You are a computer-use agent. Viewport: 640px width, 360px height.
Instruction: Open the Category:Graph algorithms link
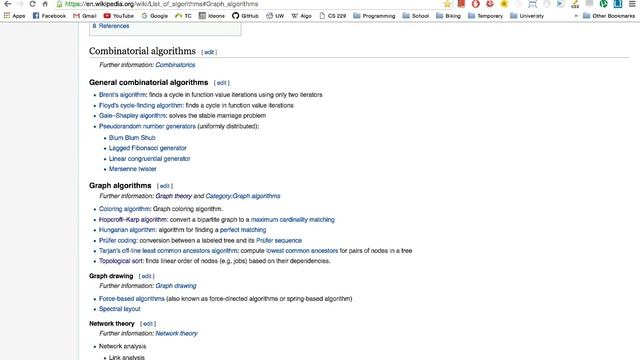pos(243,196)
